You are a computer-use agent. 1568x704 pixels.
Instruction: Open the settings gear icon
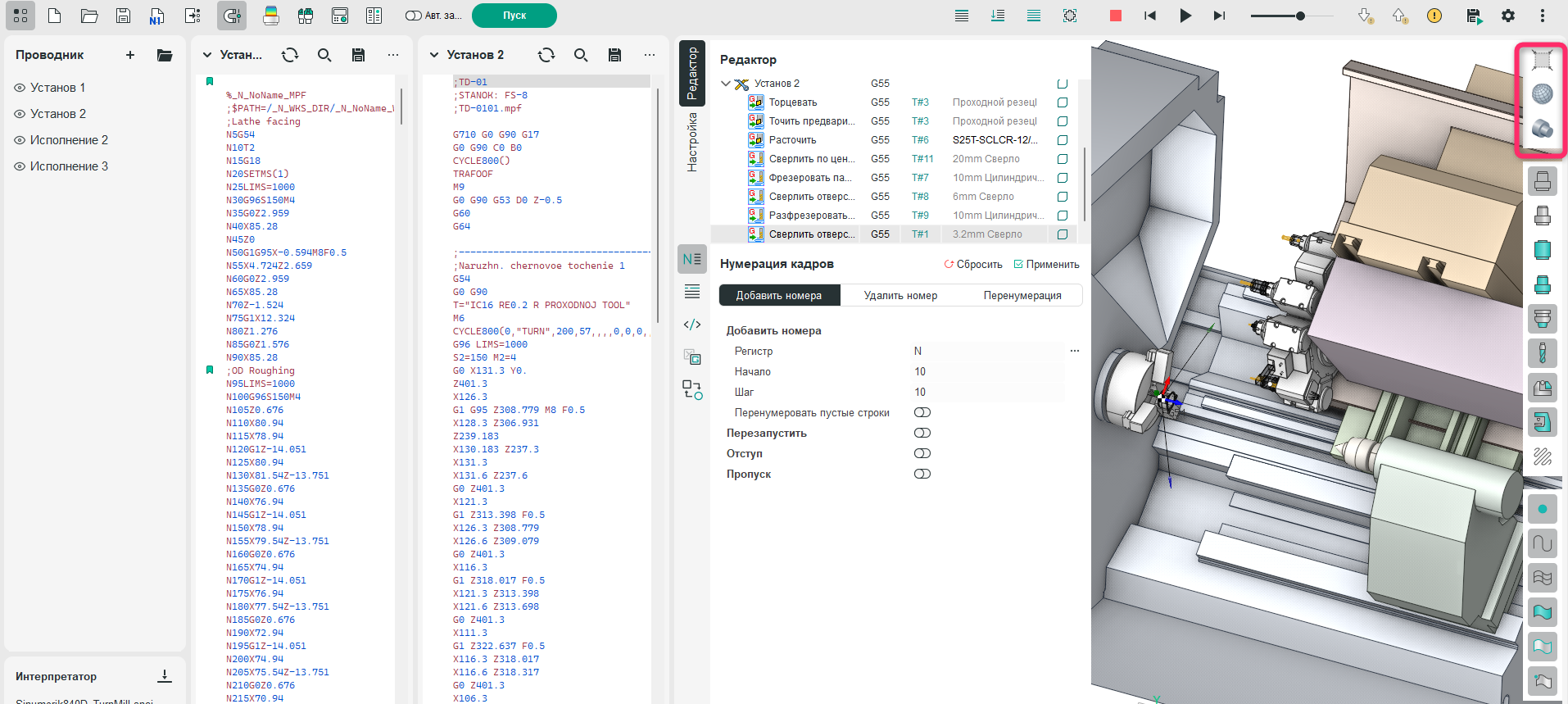[1507, 16]
